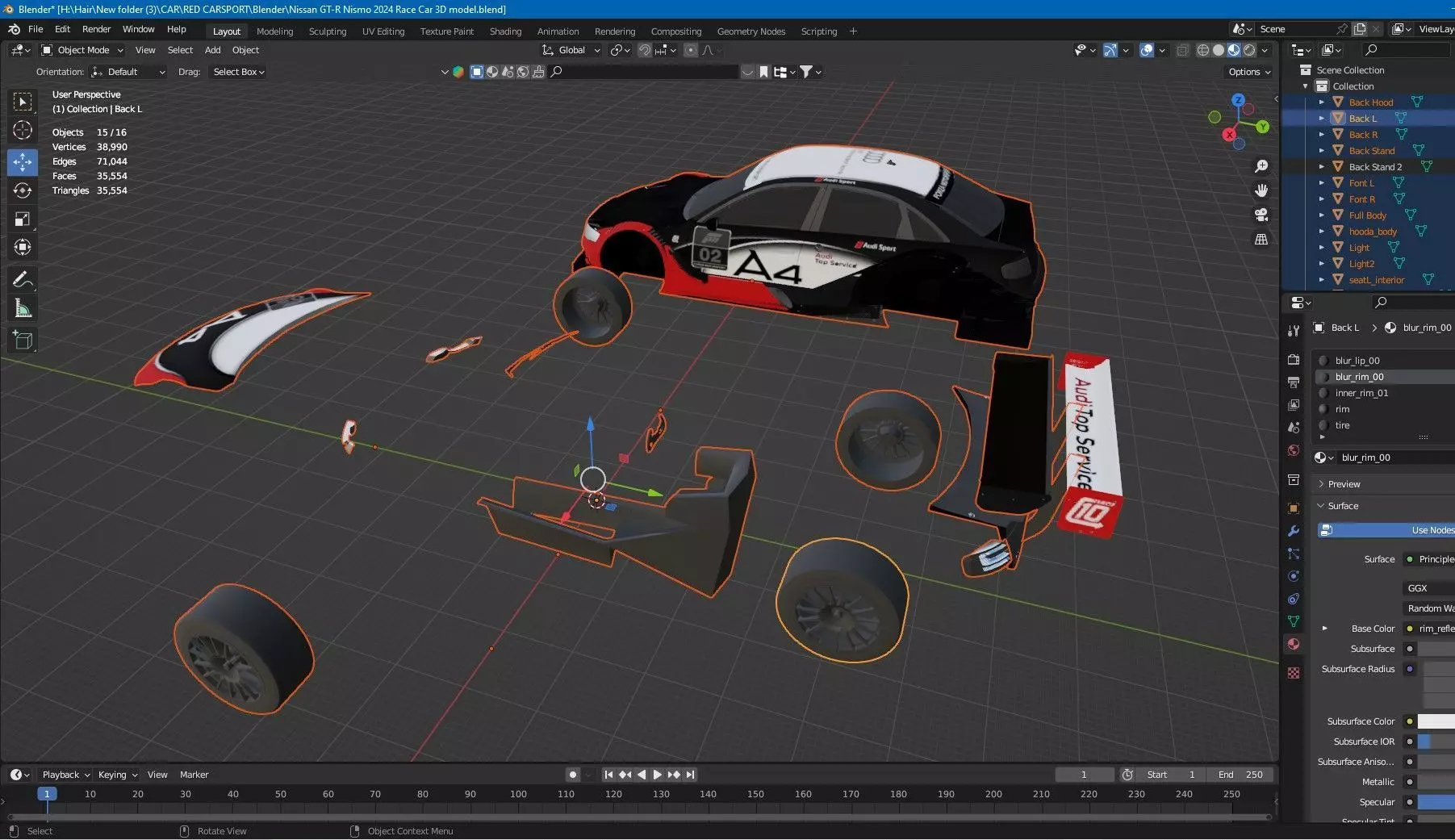Toggle snapping magnet in header

[x=645, y=50]
